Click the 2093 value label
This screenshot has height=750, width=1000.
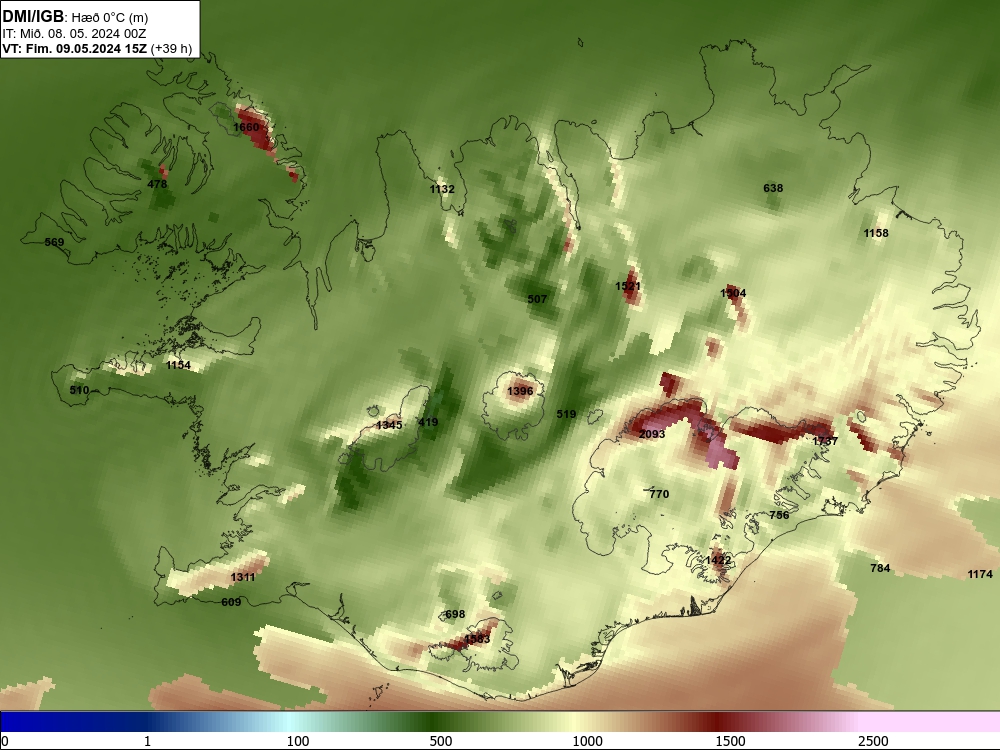(x=652, y=434)
